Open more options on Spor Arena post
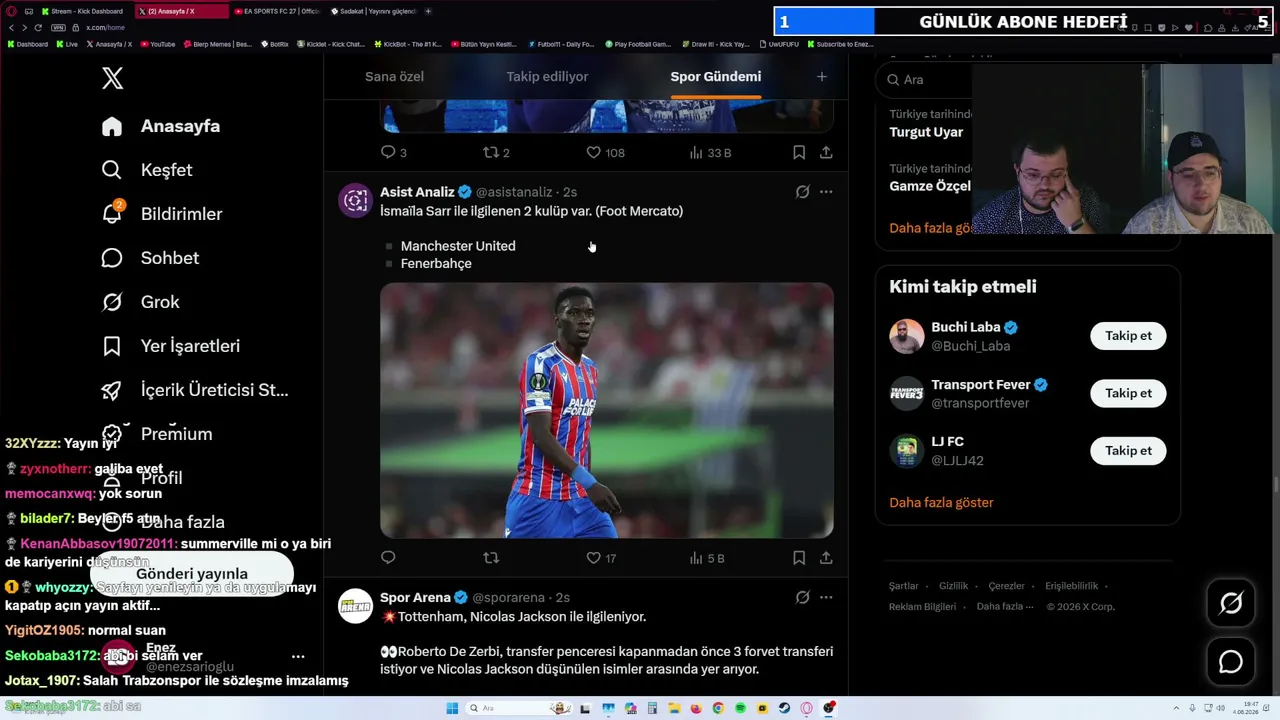The width and height of the screenshot is (1280, 720). click(826, 598)
